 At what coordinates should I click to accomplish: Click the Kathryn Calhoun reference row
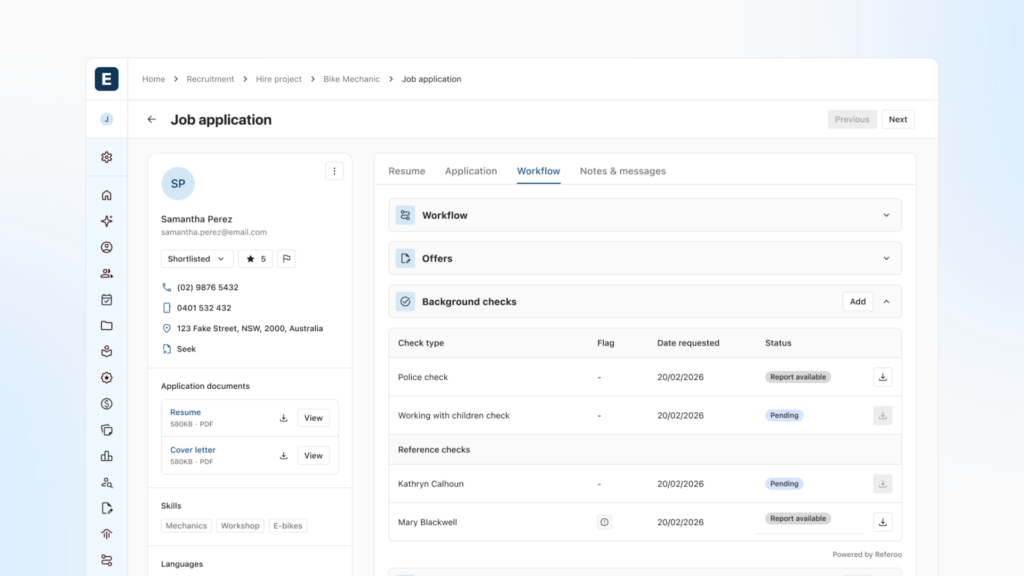tap(645, 484)
